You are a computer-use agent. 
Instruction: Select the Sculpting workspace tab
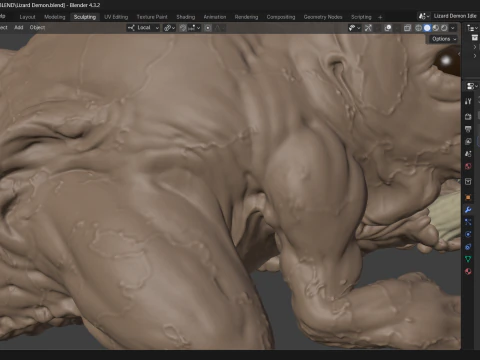pyautogui.click(x=85, y=17)
